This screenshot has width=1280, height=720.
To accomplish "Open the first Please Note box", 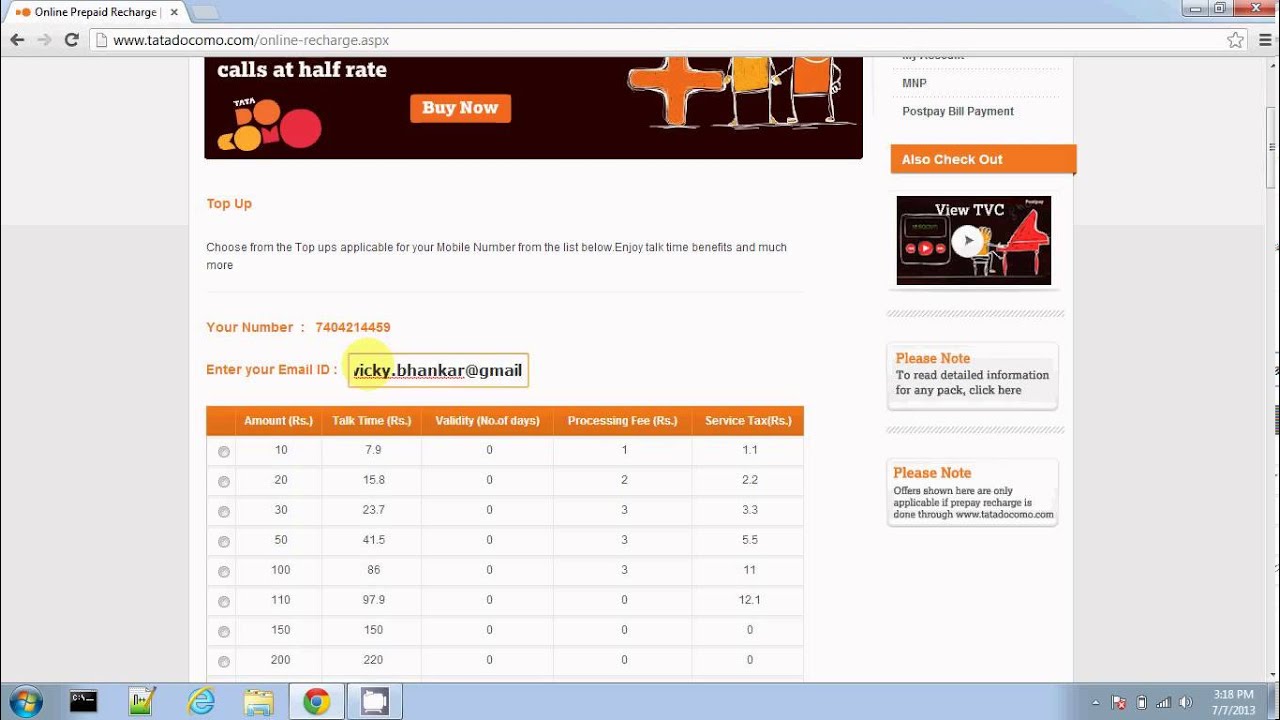I will [972, 375].
